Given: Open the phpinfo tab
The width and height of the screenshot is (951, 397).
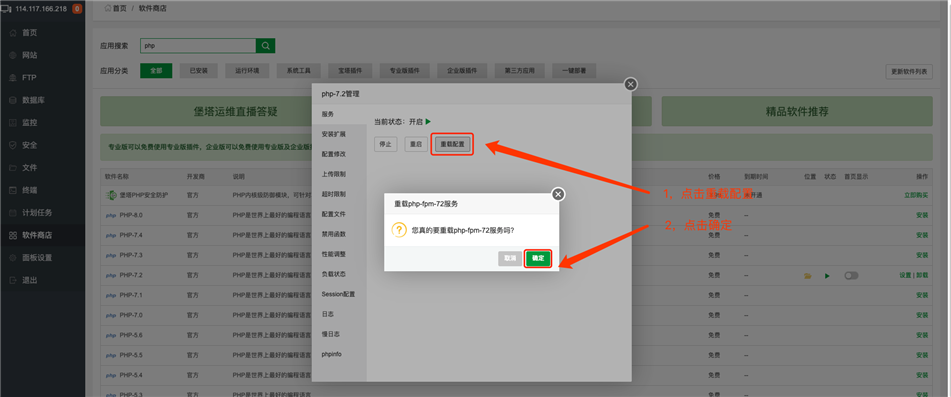Looking at the screenshot, I should pos(339,354).
